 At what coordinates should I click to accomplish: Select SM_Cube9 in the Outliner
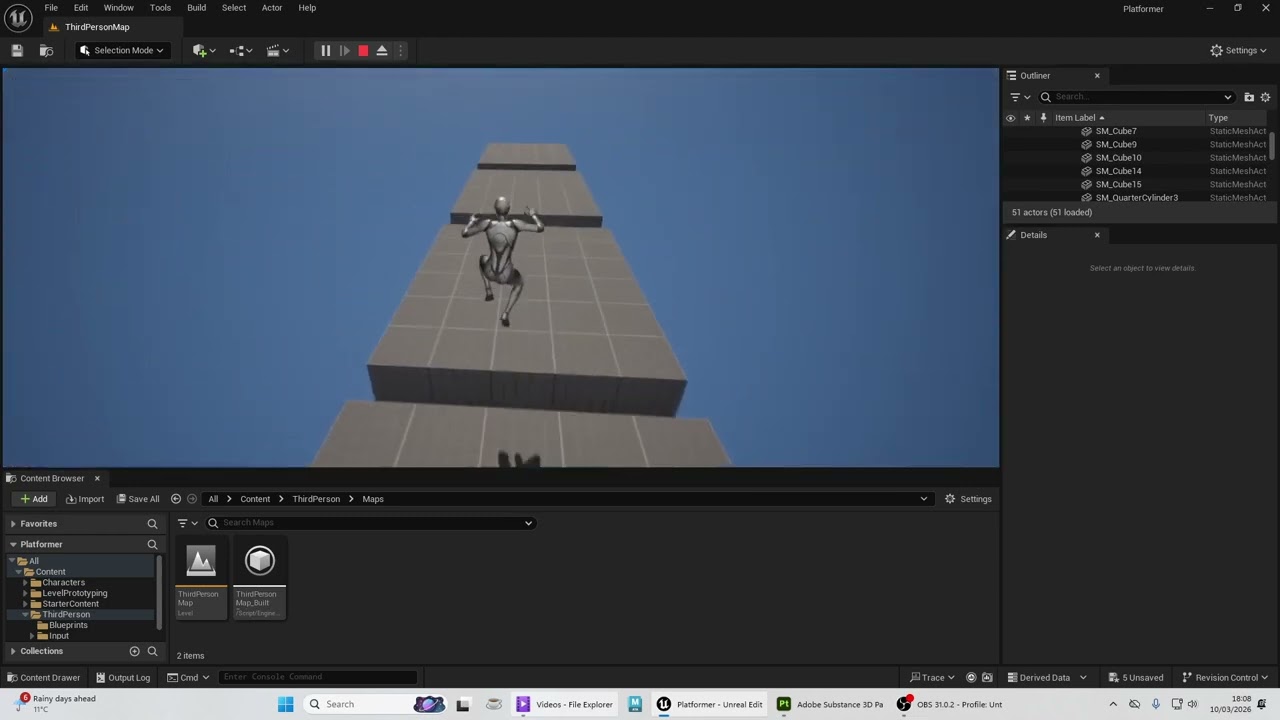click(1116, 144)
